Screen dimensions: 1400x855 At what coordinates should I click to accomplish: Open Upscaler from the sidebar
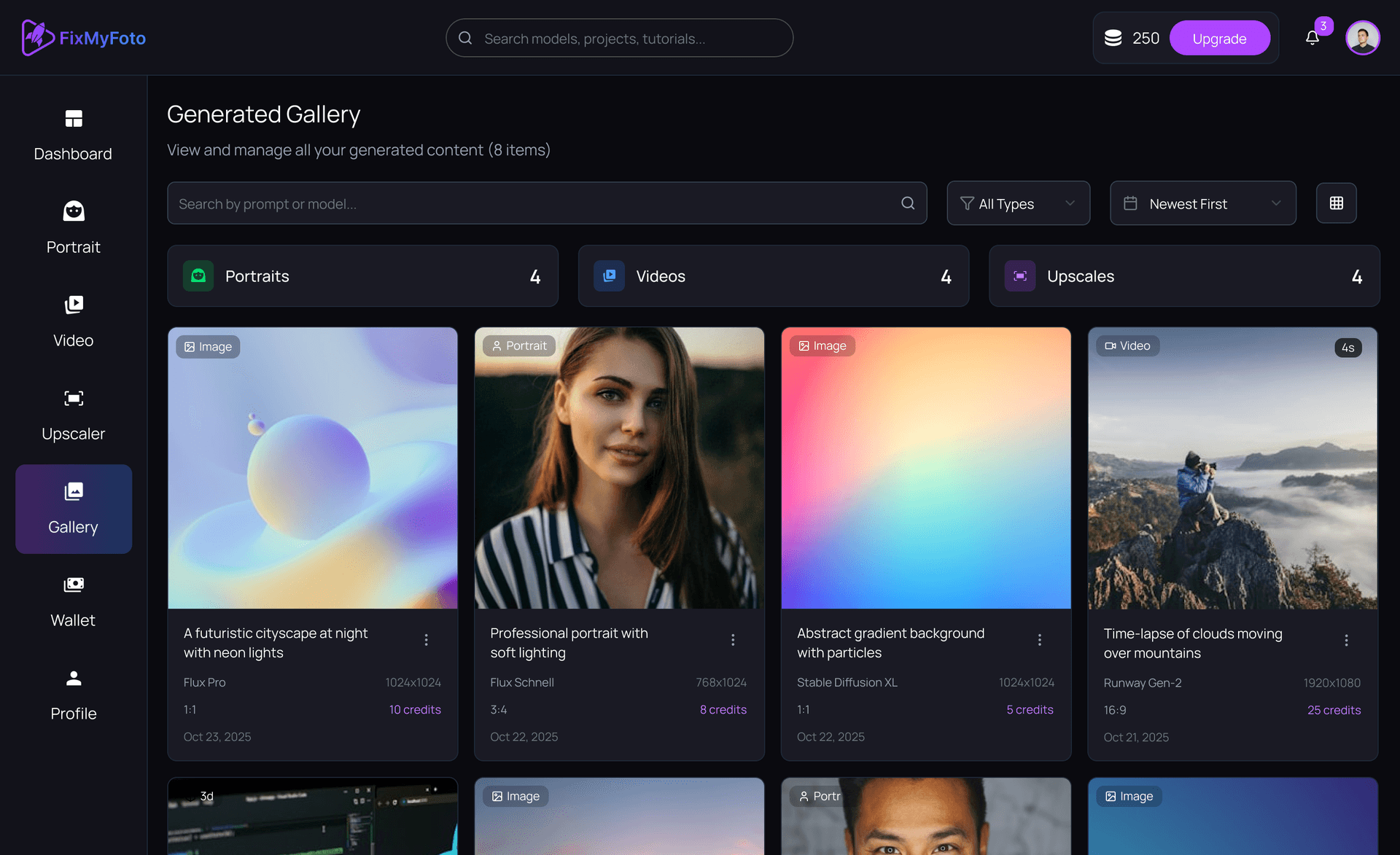coord(73,415)
